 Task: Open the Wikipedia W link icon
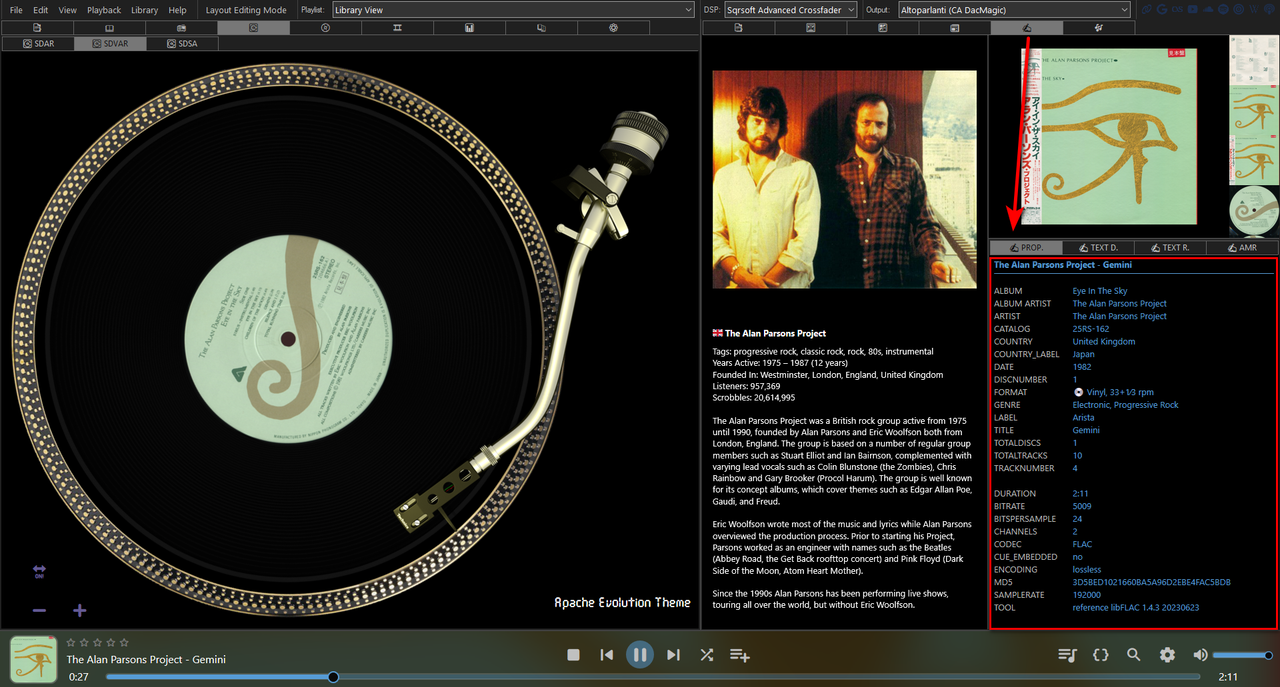coord(1253,10)
